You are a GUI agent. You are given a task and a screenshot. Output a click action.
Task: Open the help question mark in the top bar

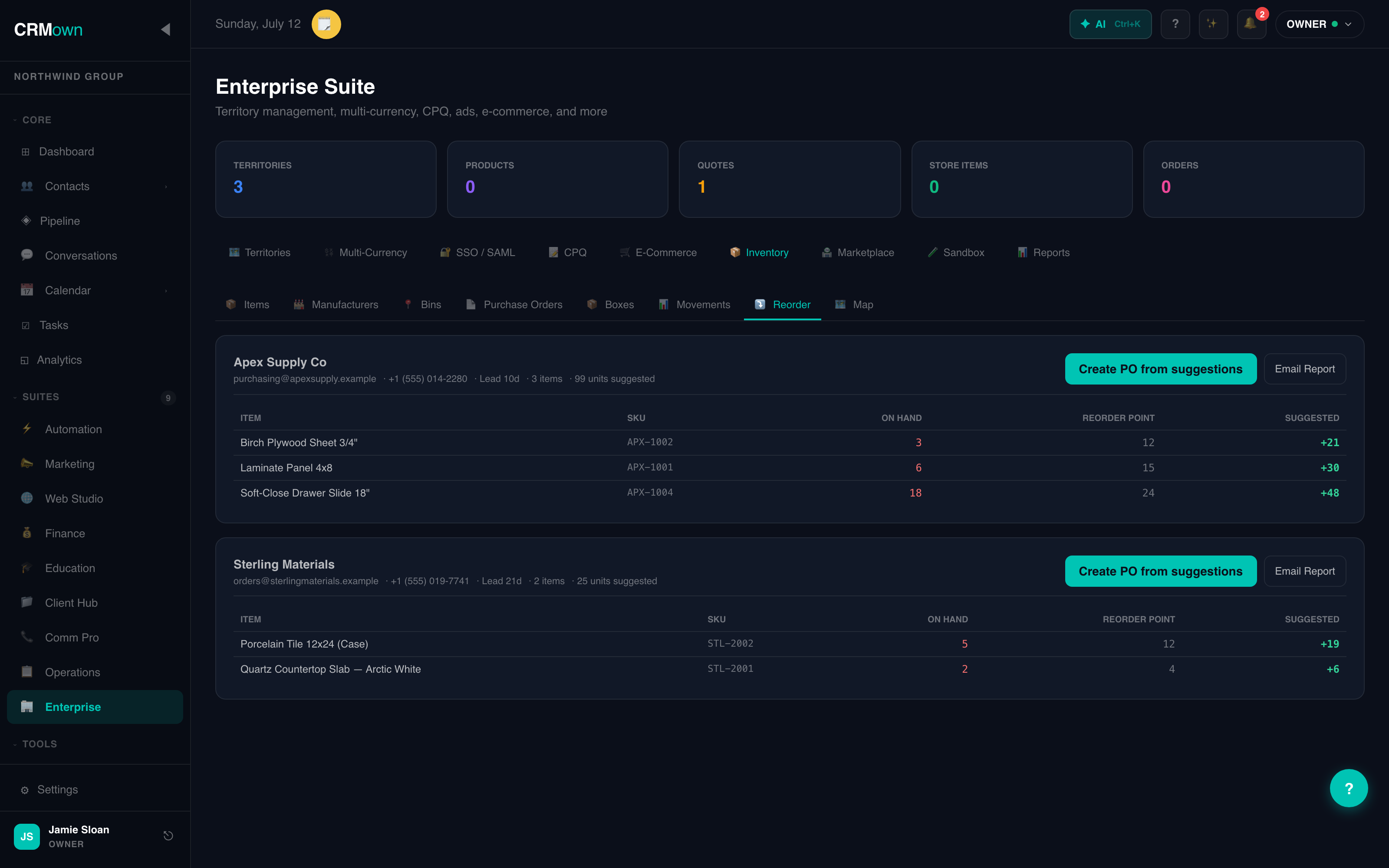click(1175, 24)
